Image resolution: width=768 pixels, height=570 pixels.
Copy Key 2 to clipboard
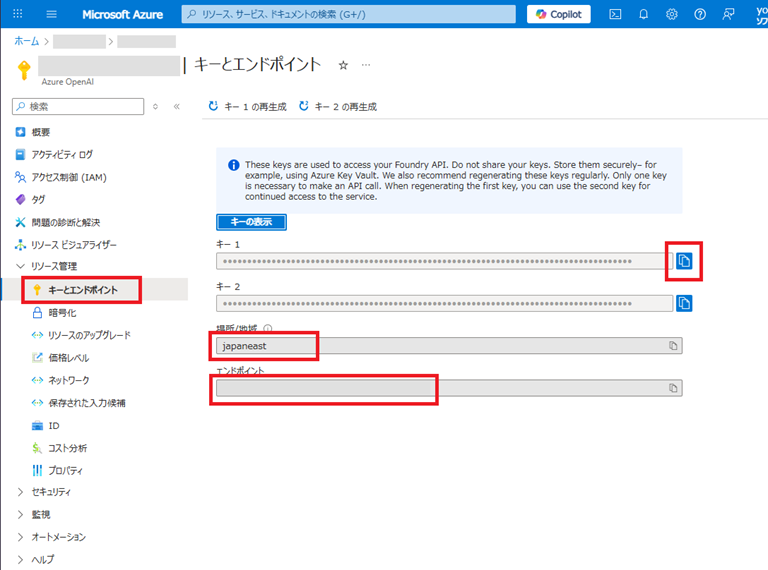tap(685, 302)
